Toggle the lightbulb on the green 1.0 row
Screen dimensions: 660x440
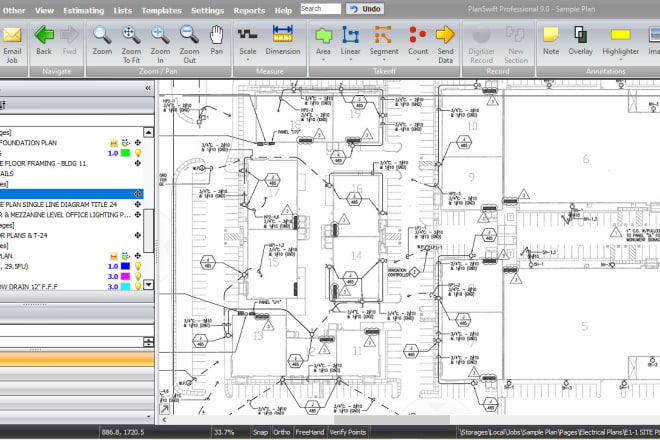(138, 153)
